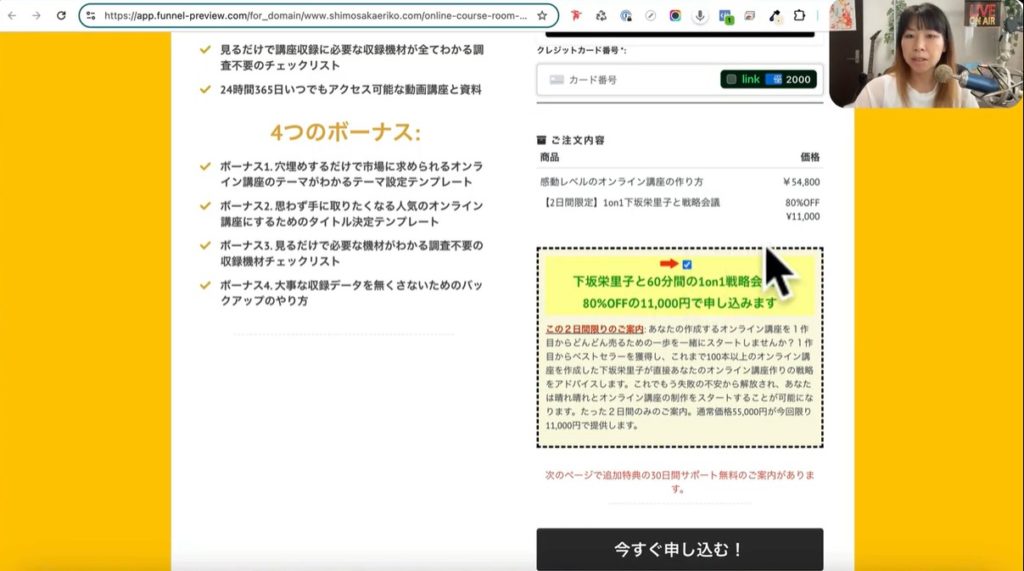Click the recycle arrows extension icon
Screen dimensions: 1024x571
pyautogui.click(x=601, y=16)
